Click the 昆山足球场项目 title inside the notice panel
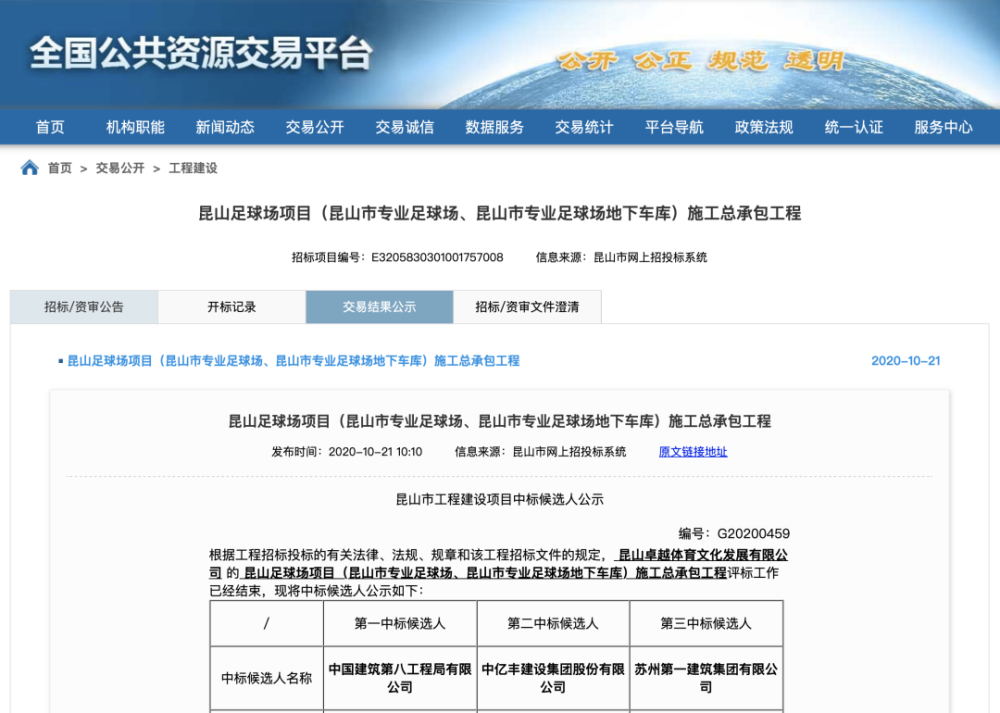1000x713 pixels. [x=500, y=421]
